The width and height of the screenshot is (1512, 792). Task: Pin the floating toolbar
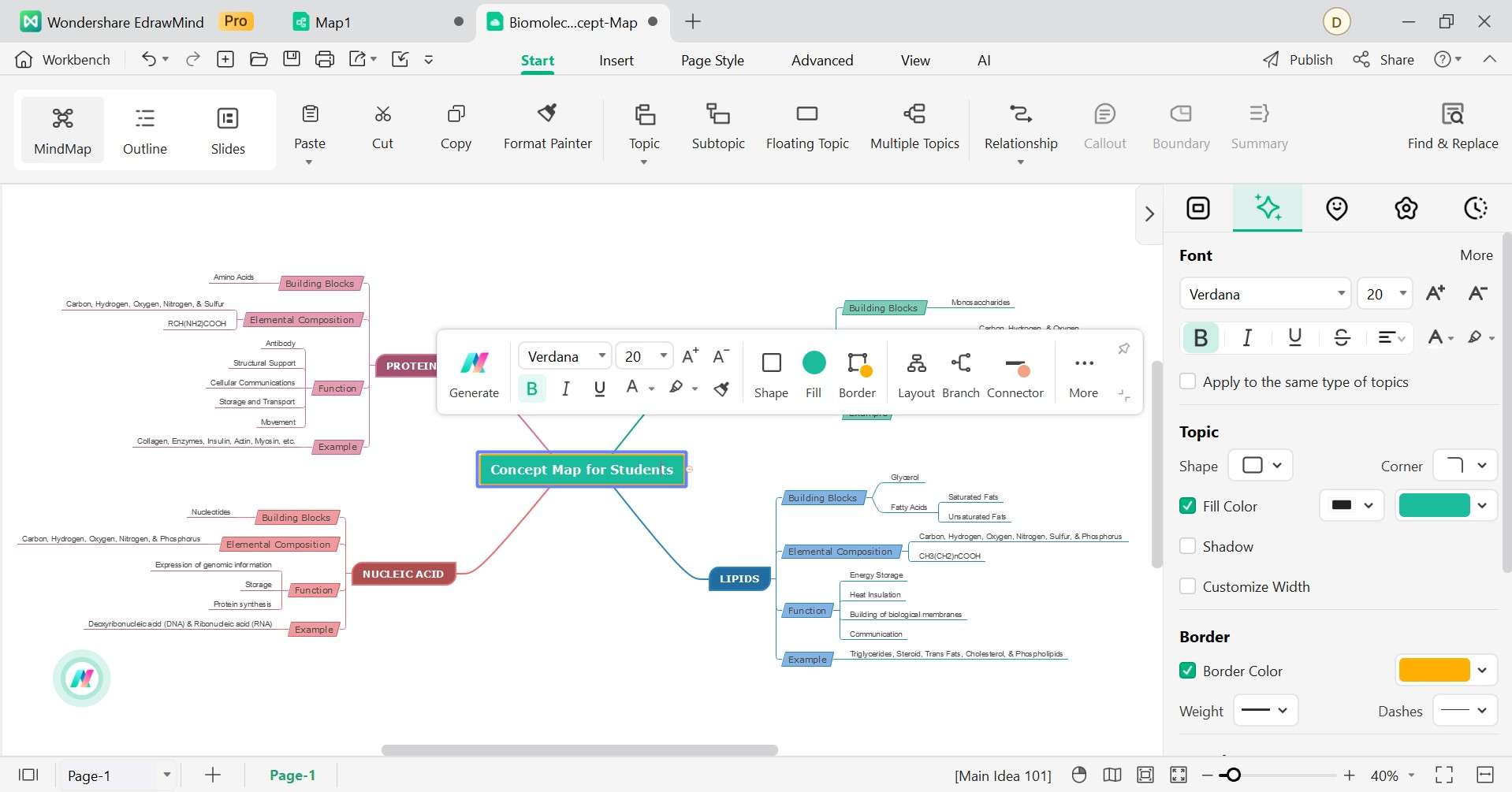[1124, 348]
